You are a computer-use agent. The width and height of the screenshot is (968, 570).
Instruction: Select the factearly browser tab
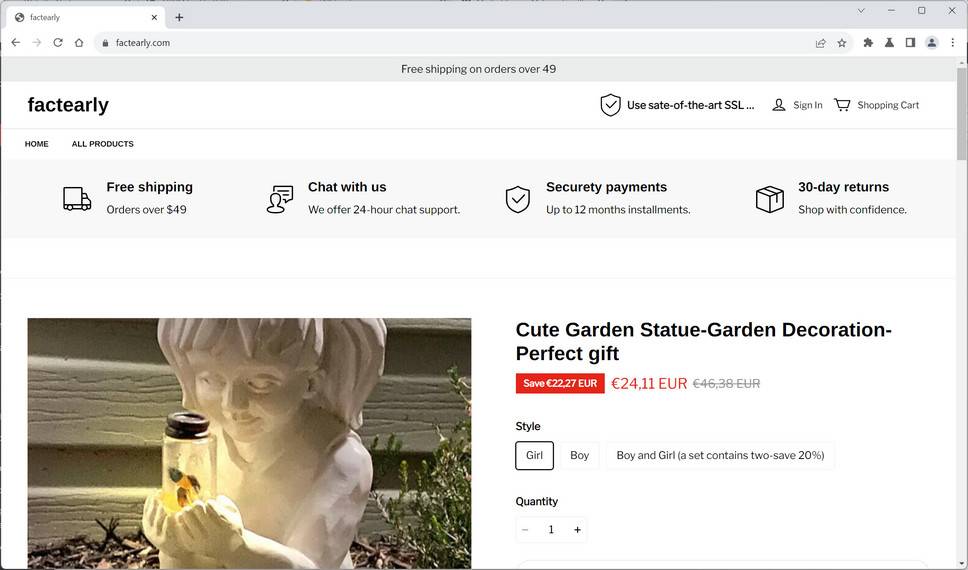pos(85,17)
